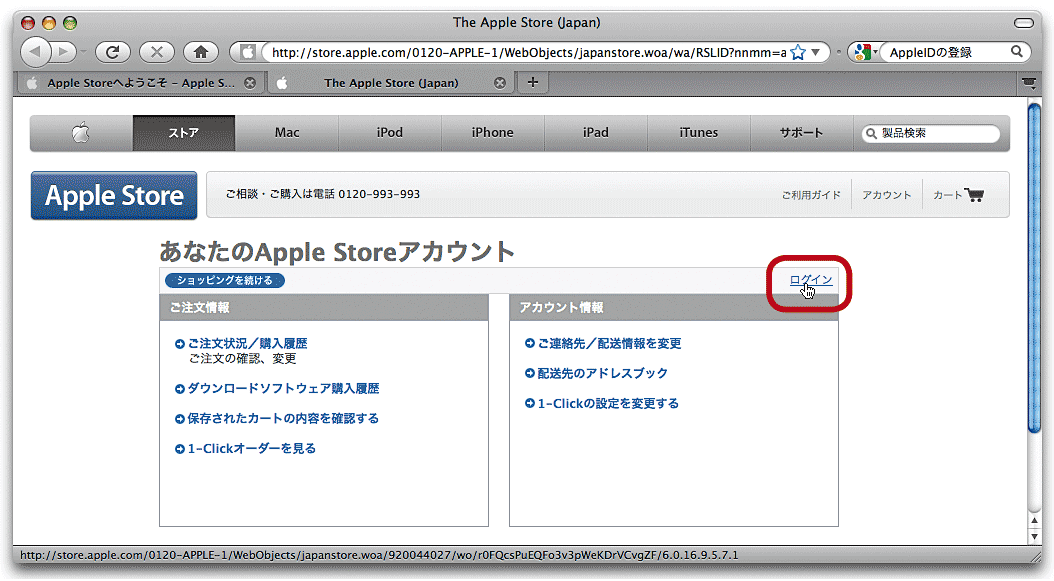Close The Apple Store (Japan) tab

[x=499, y=83]
